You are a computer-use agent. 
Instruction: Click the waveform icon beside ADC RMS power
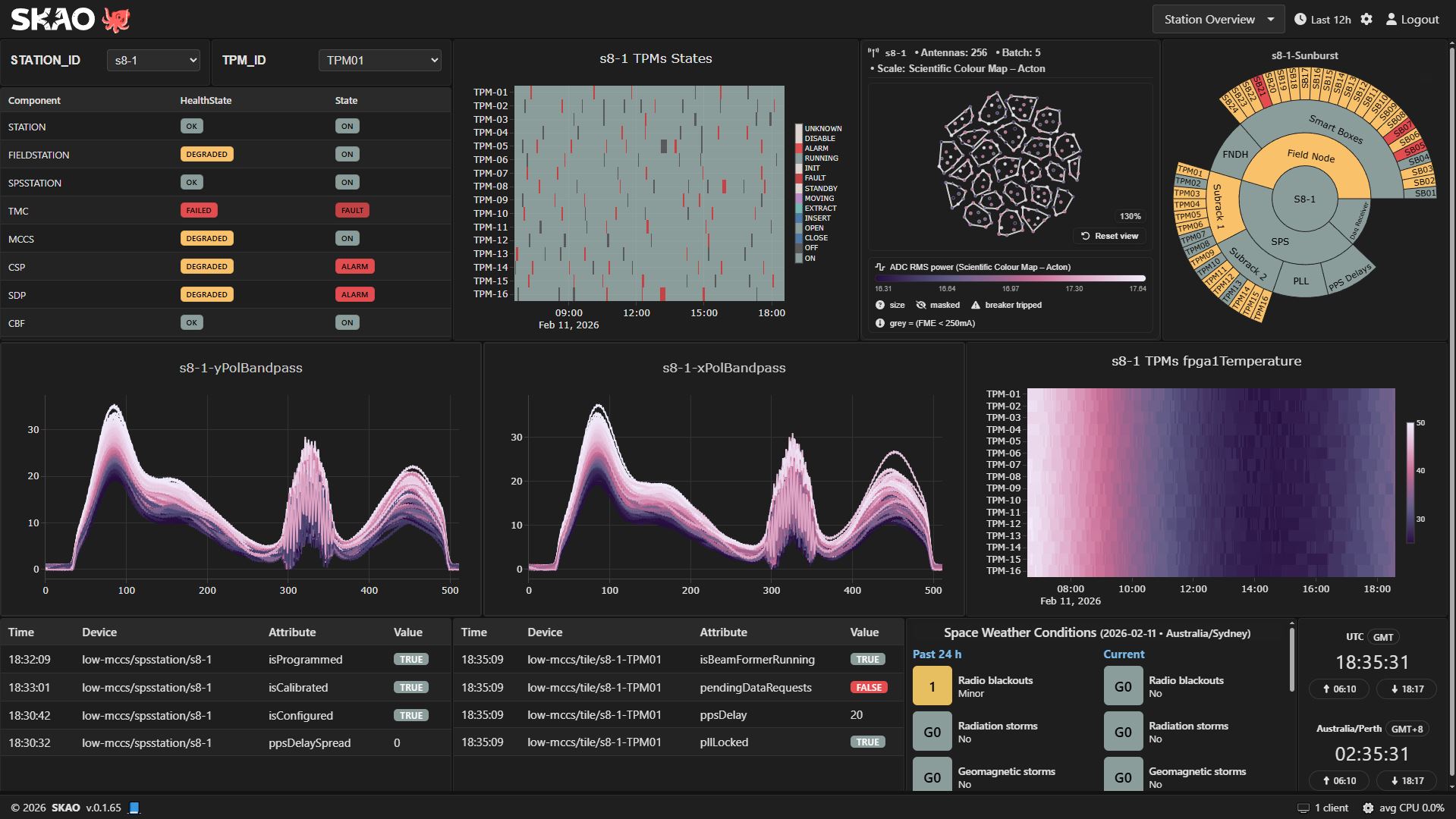click(x=880, y=267)
